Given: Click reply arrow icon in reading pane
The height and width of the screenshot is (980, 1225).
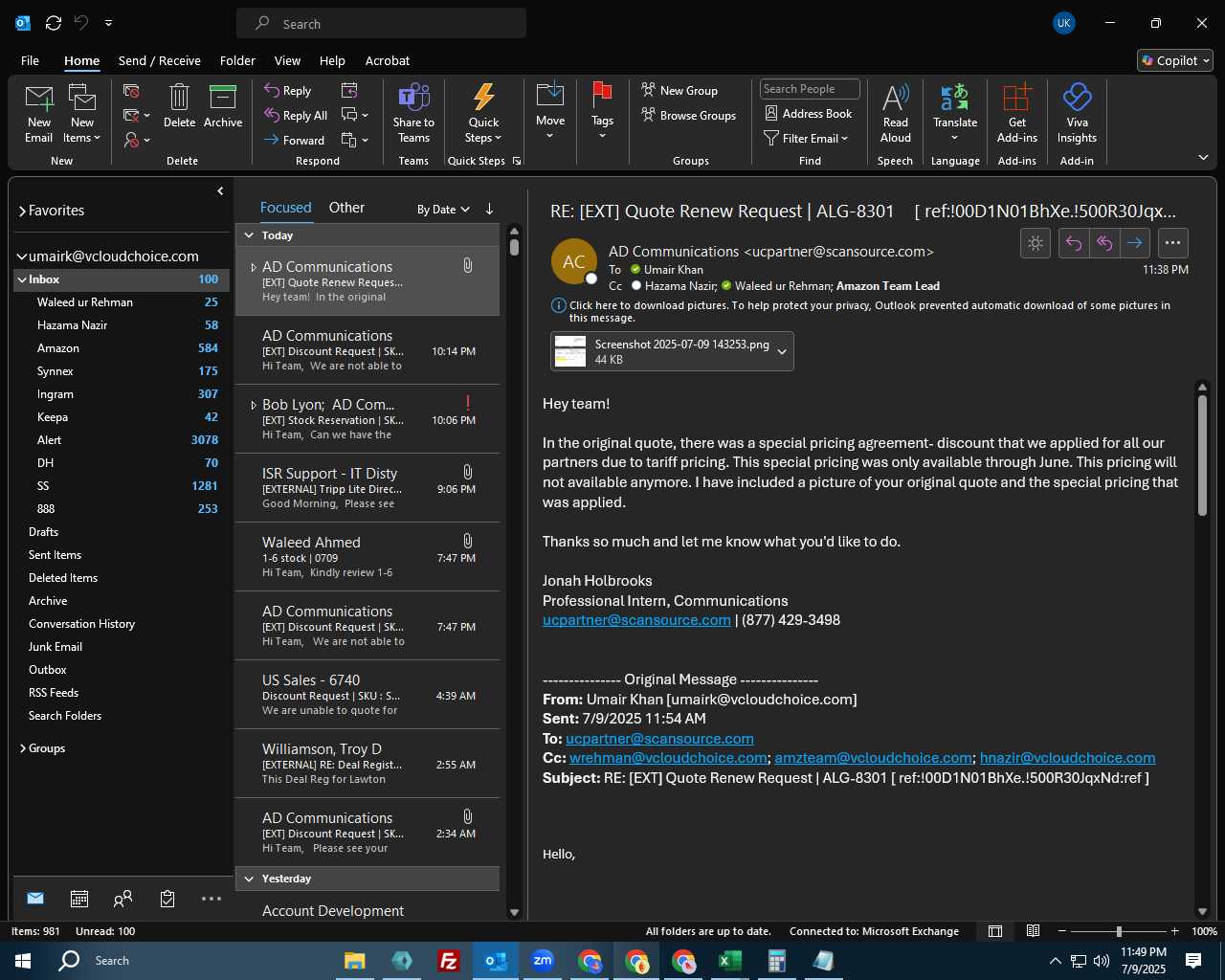Looking at the screenshot, I should coord(1074,243).
